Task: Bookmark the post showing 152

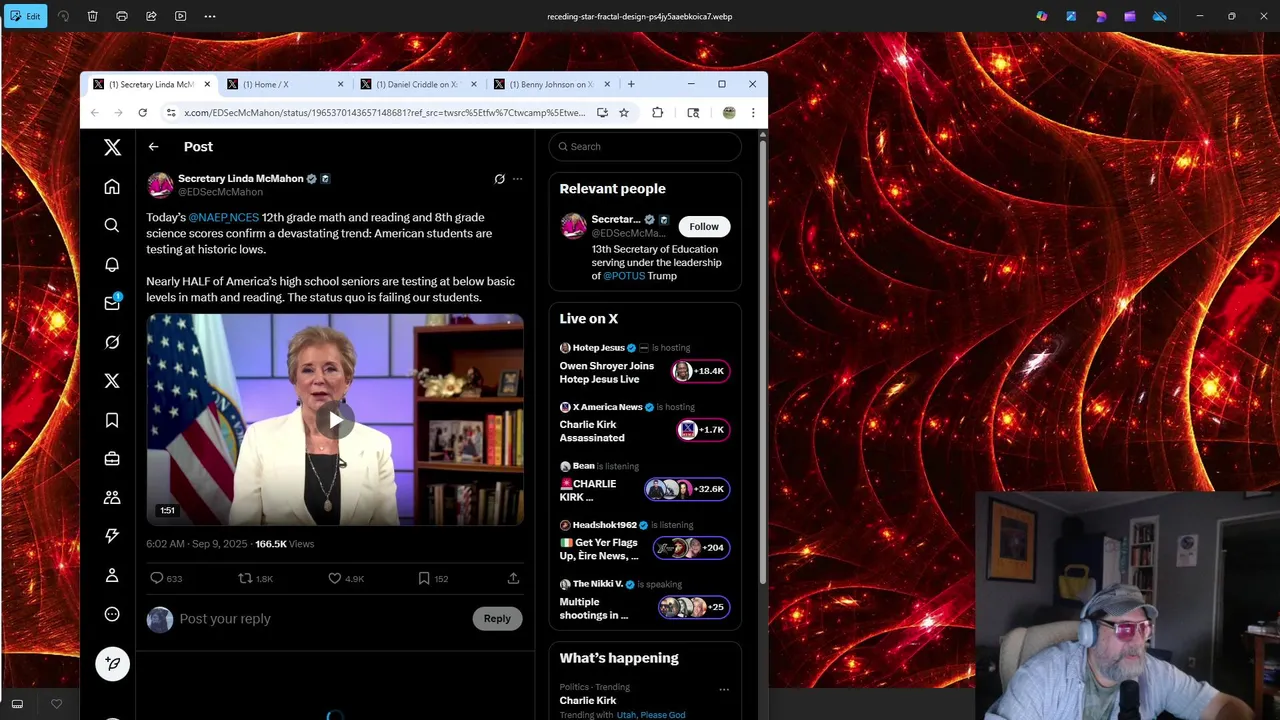Action: (x=433, y=578)
